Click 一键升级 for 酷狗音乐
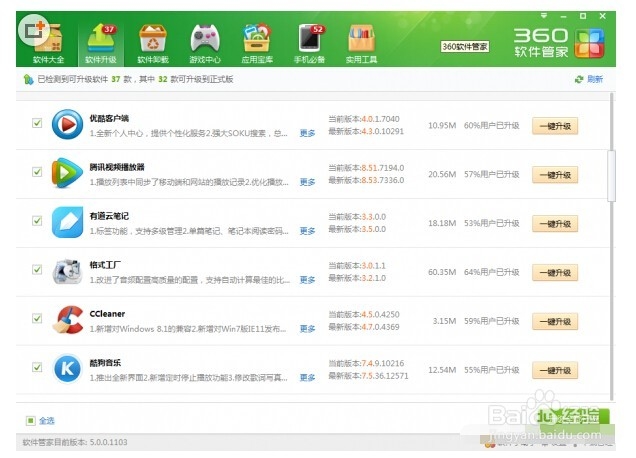636x458 pixels. 555,370
